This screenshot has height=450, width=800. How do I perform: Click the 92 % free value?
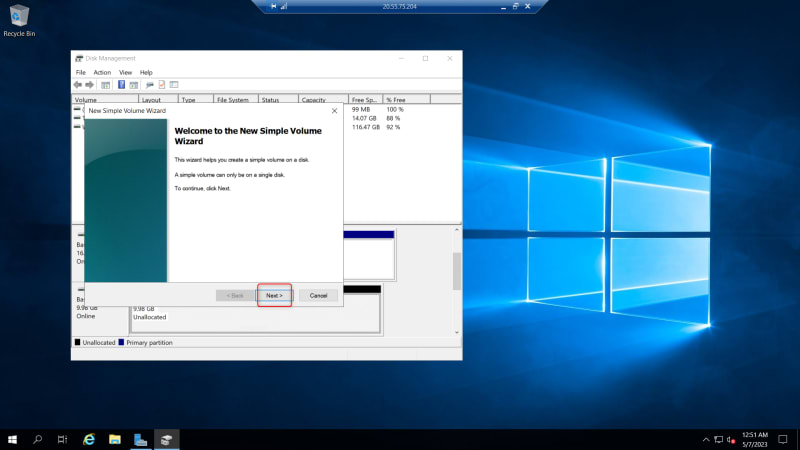(393, 127)
